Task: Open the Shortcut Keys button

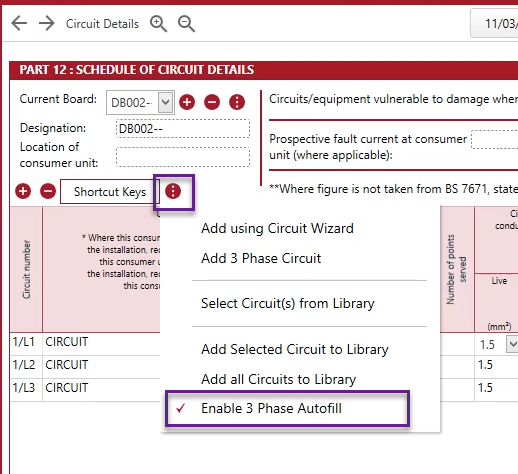Action: pyautogui.click(x=110, y=192)
